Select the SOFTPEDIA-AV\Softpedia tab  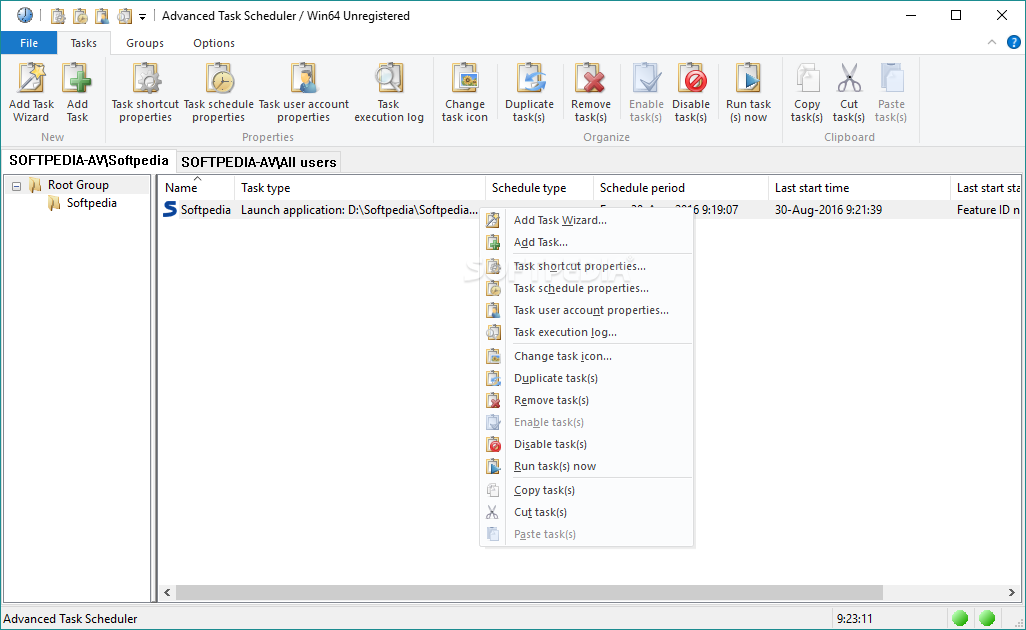(89, 160)
